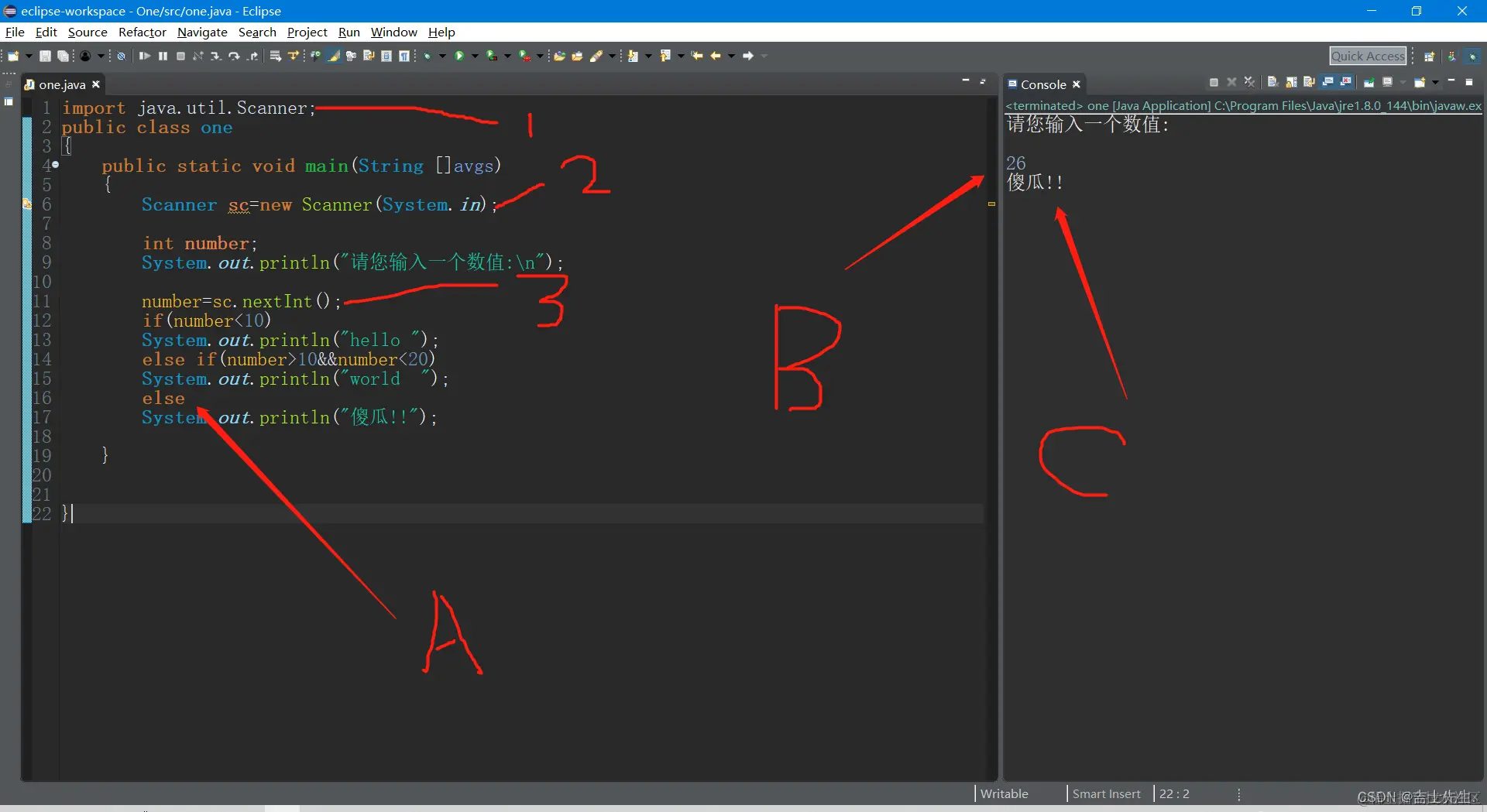Open the Project menu
The width and height of the screenshot is (1487, 812).
307,33
